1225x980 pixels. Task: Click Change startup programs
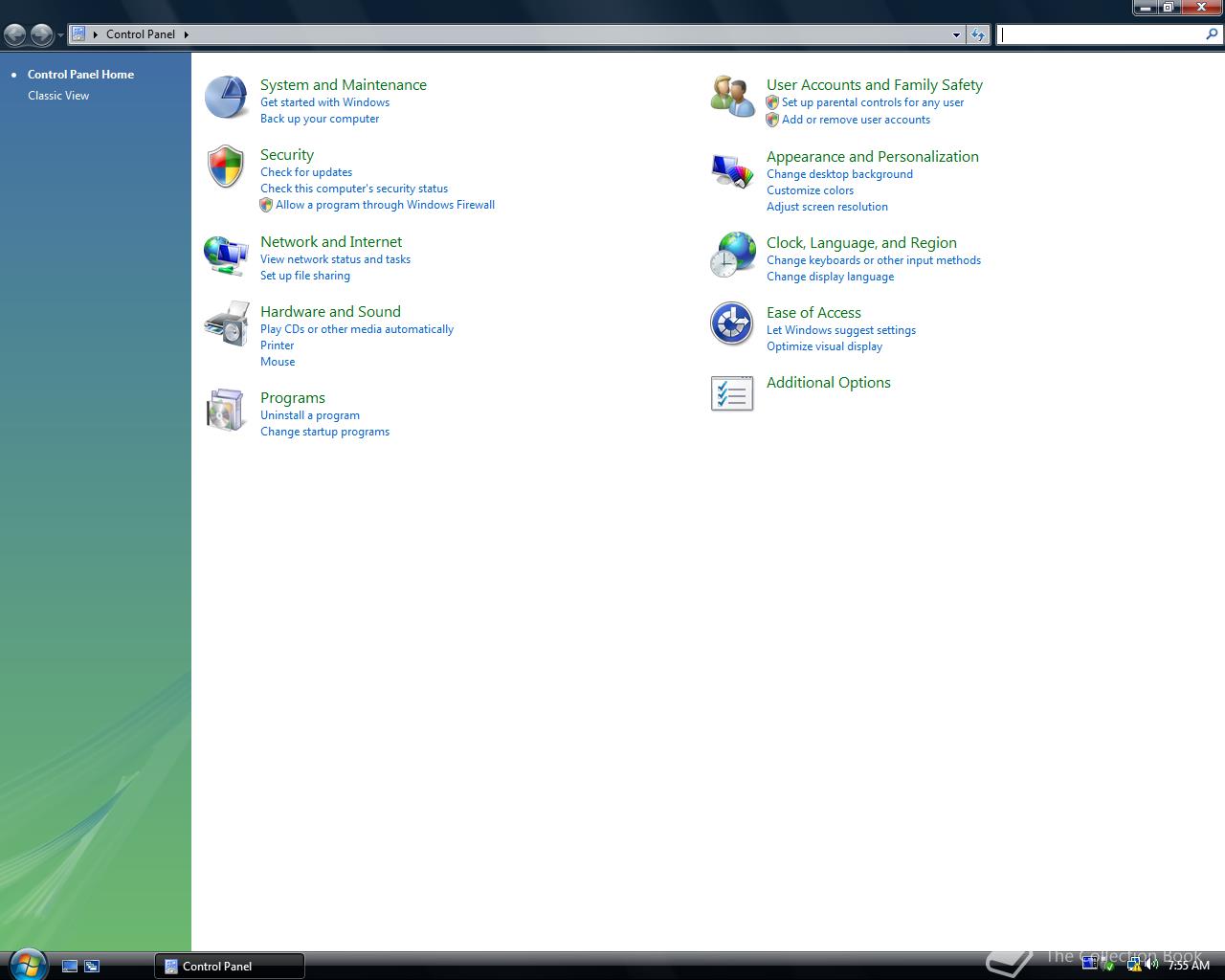324,432
